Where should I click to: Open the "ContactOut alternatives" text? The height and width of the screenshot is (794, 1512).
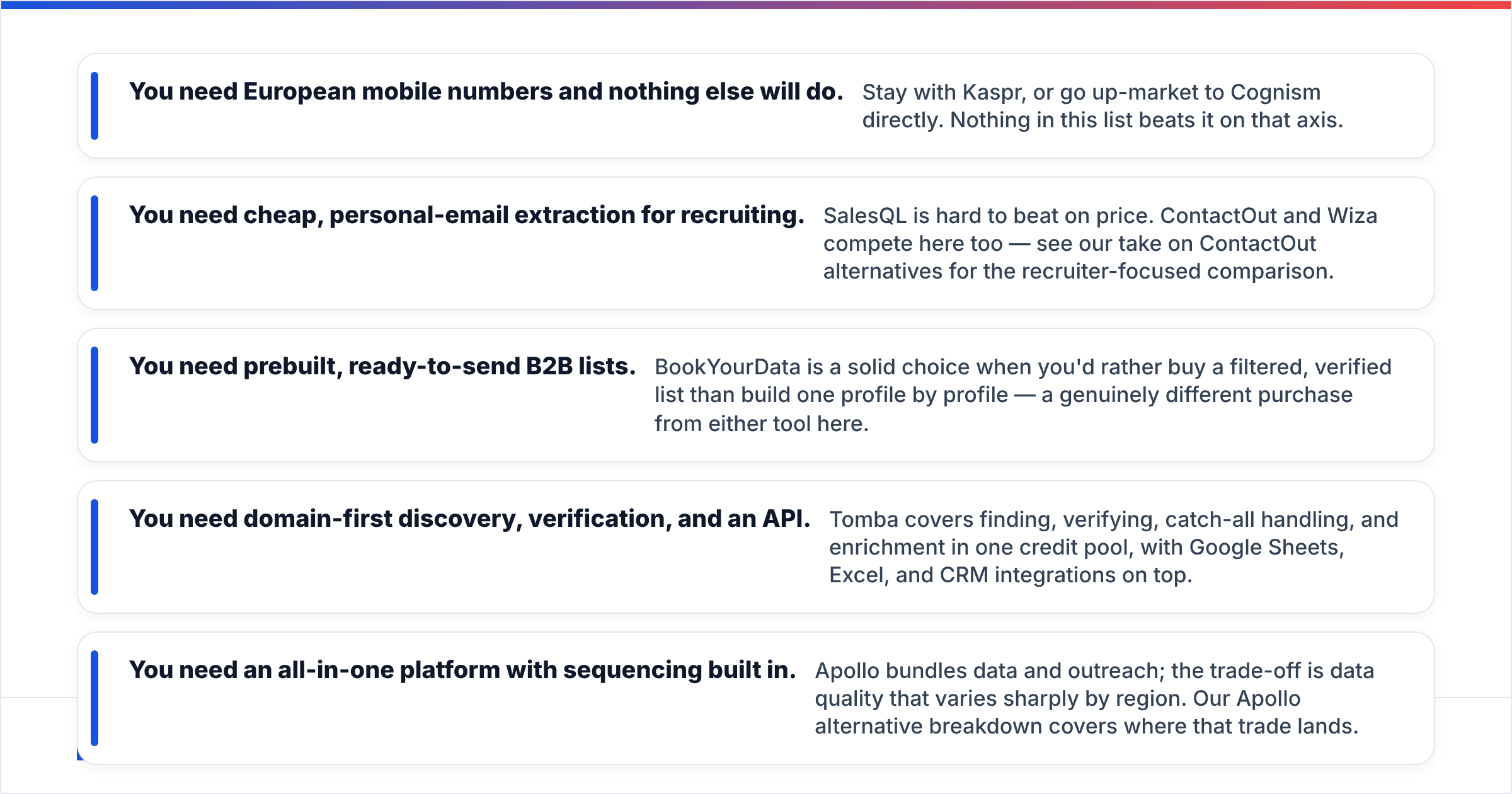tap(1070, 257)
